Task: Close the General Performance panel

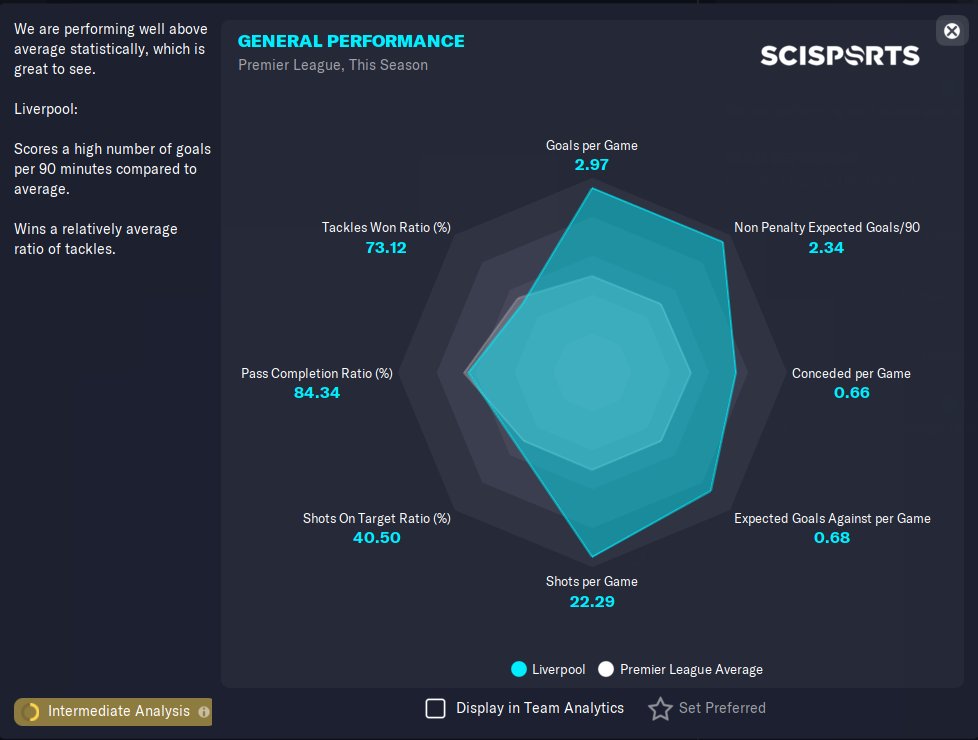Action: [x=951, y=31]
